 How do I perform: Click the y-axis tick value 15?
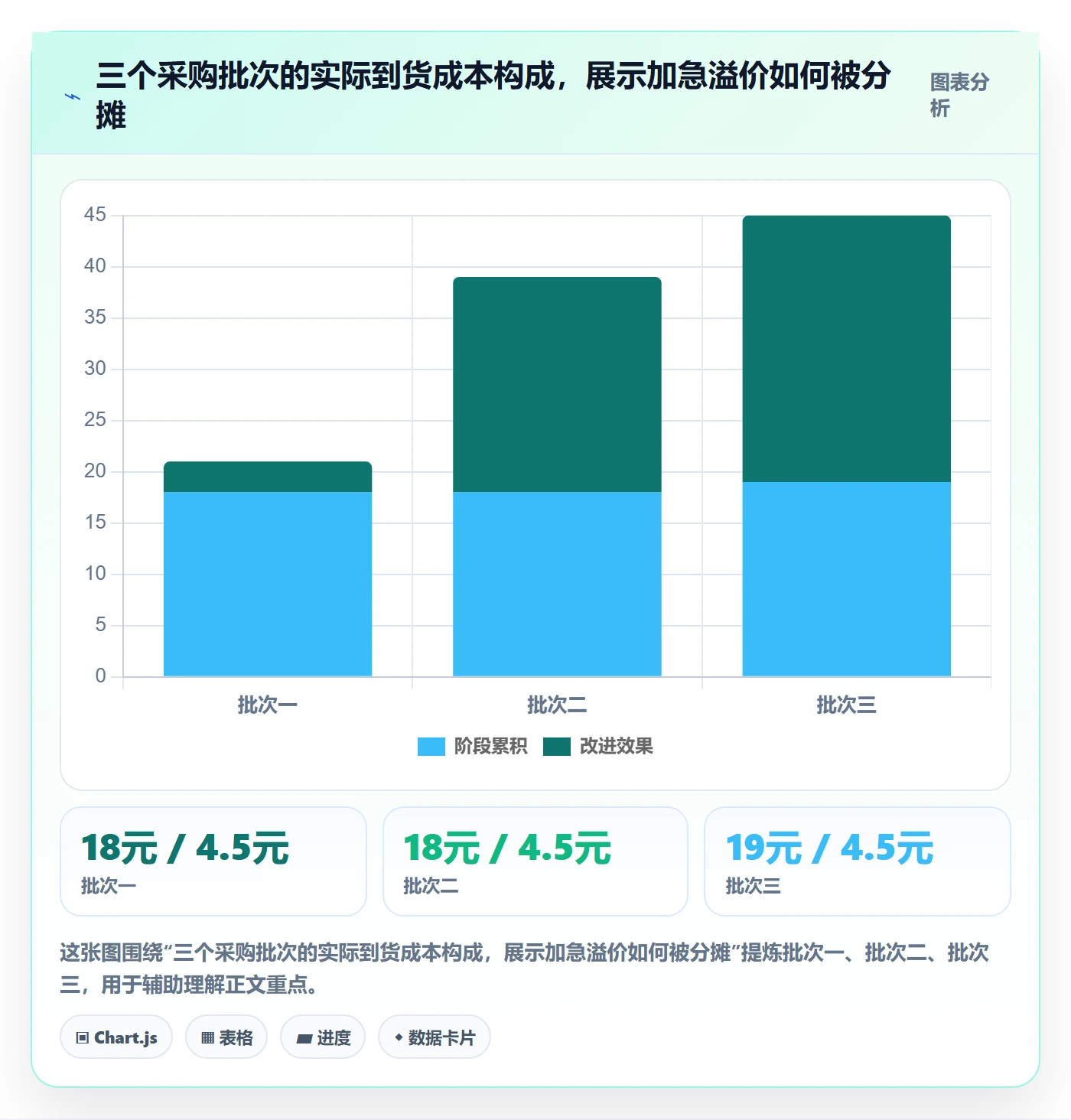[x=95, y=522]
